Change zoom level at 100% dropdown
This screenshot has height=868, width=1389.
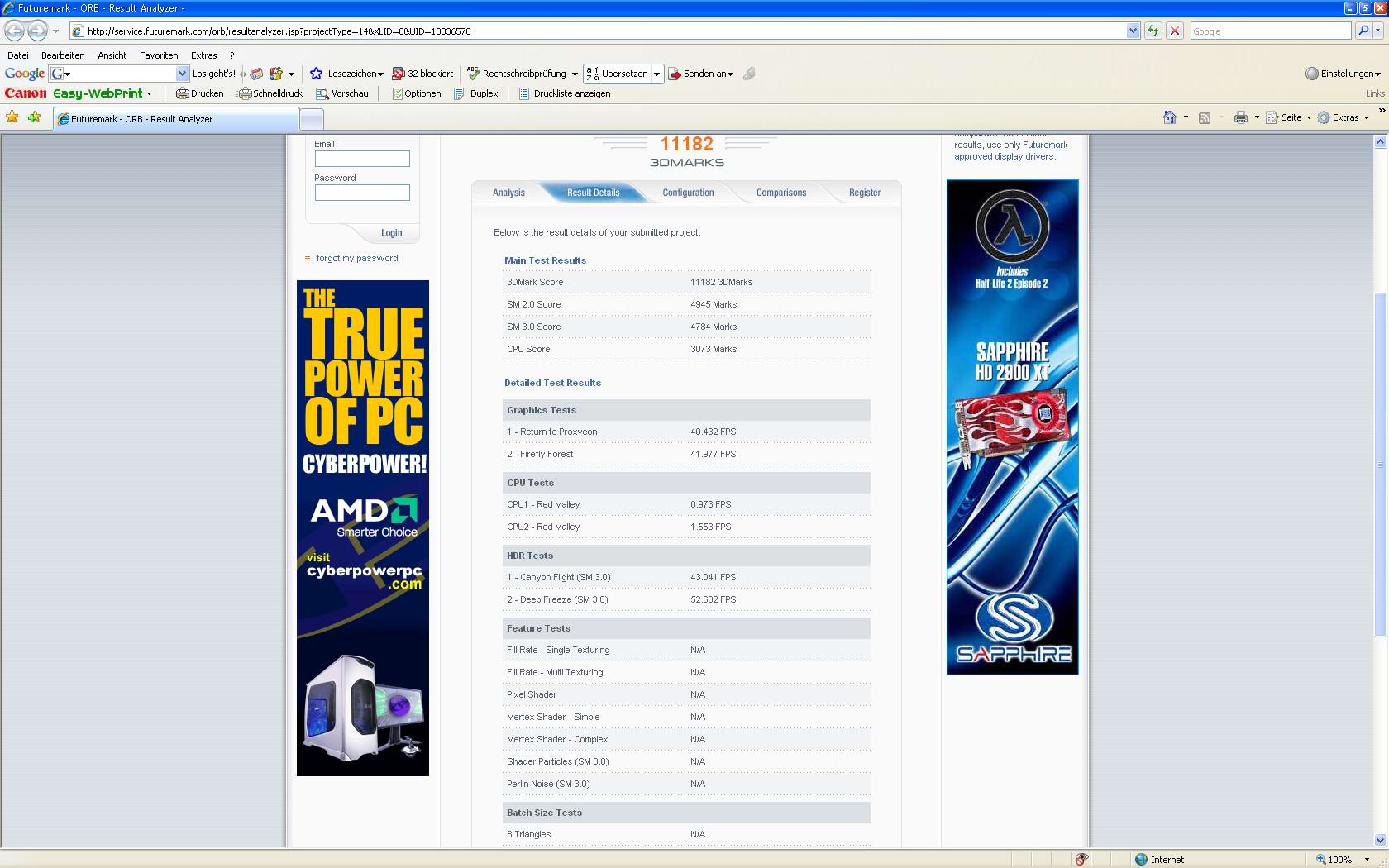(1366, 859)
